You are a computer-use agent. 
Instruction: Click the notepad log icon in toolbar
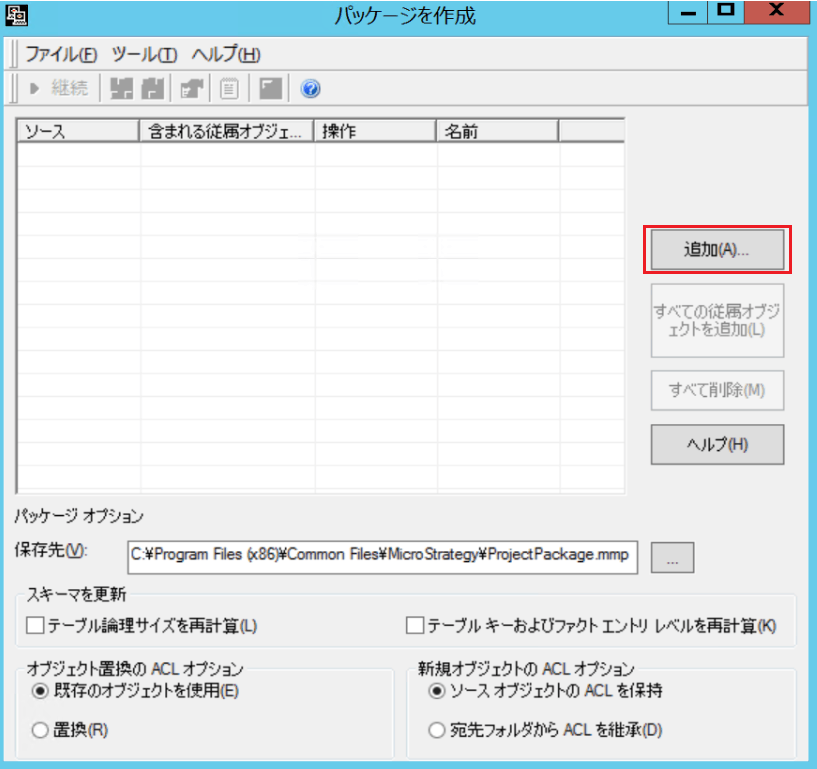tap(229, 88)
